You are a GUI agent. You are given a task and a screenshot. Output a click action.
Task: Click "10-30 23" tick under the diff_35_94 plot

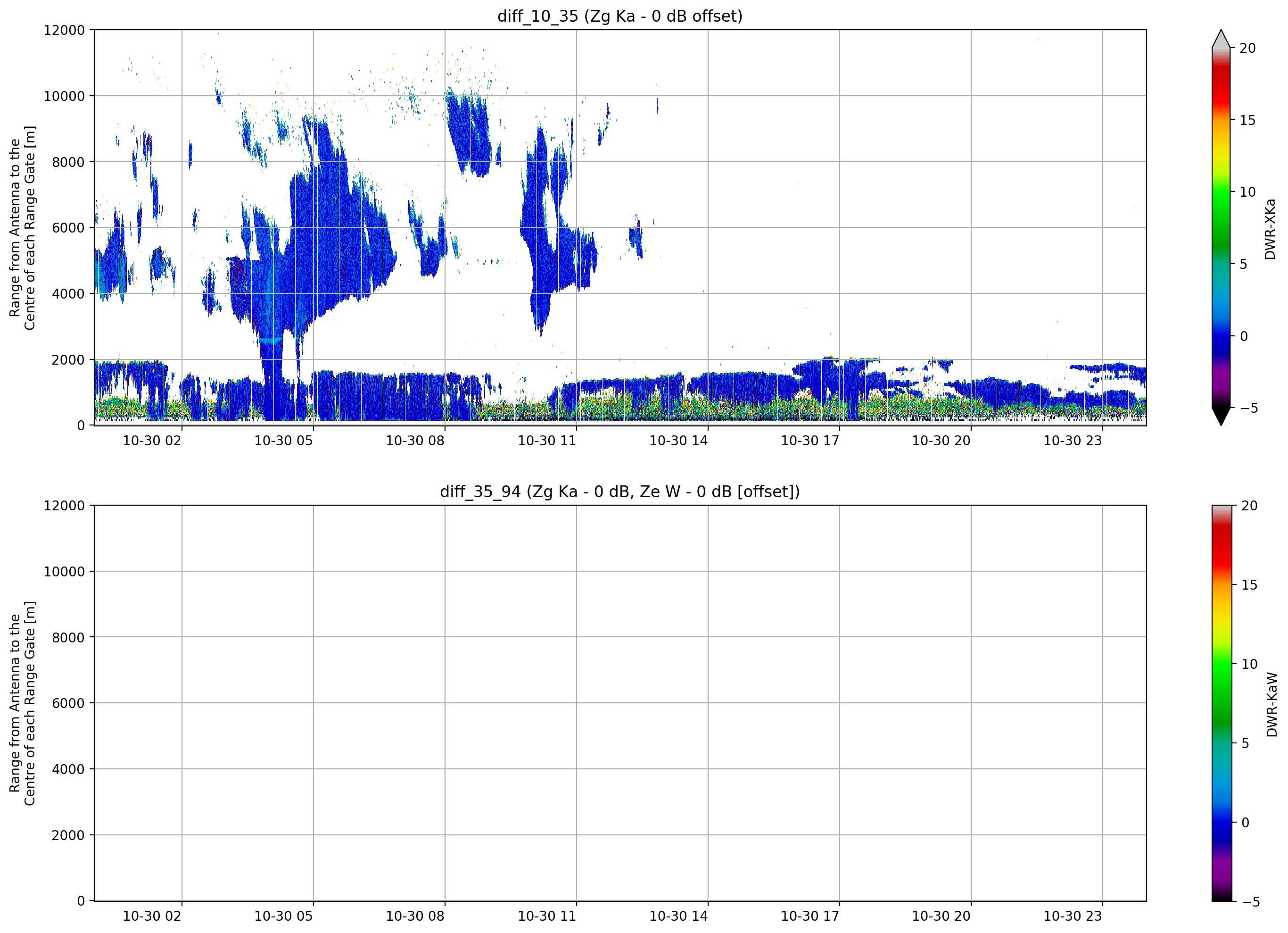click(x=1073, y=916)
